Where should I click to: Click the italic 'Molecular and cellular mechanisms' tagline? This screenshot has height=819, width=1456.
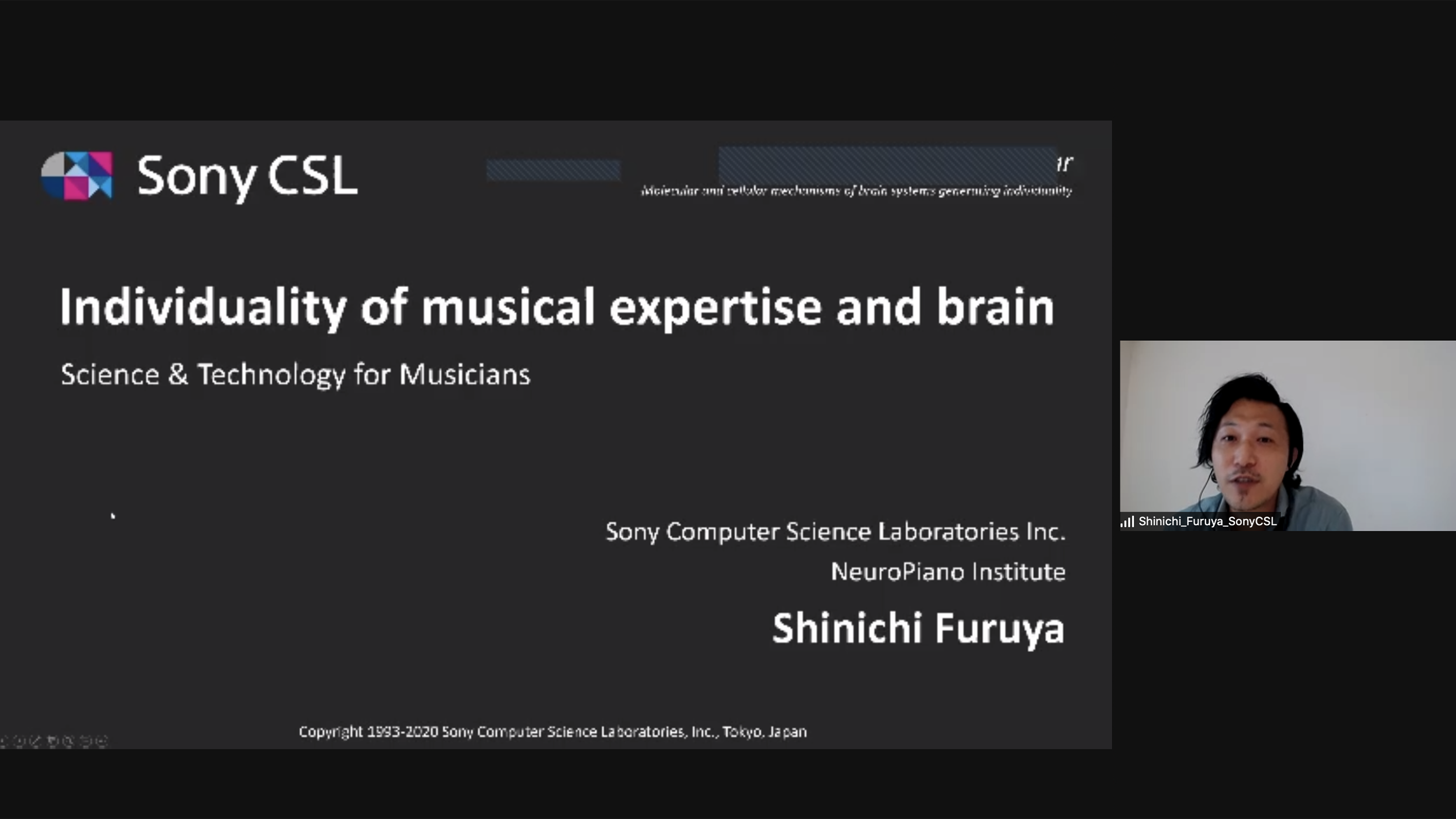[x=856, y=191]
